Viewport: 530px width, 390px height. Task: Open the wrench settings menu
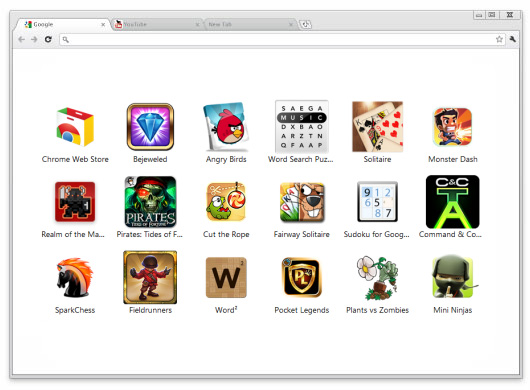pos(513,39)
